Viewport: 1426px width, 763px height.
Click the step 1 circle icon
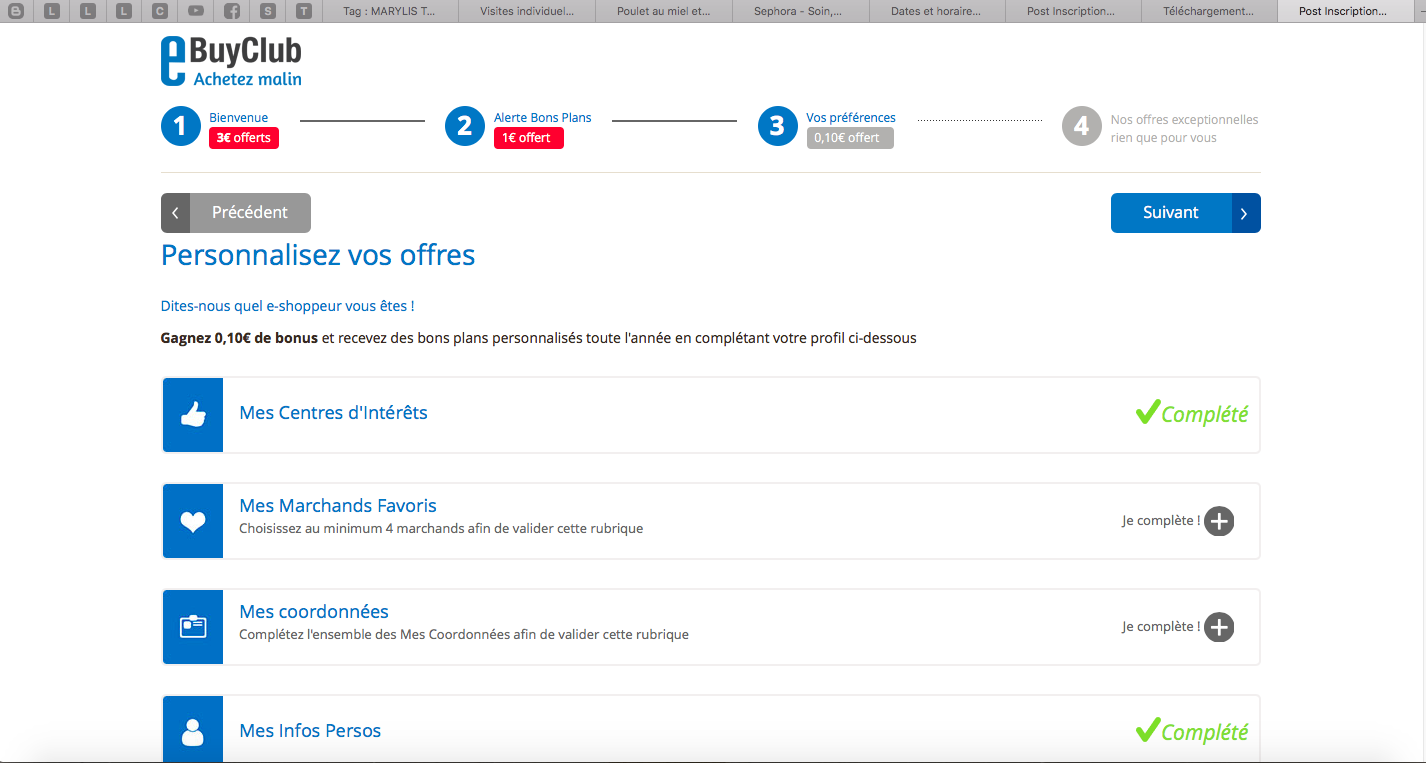pyautogui.click(x=180, y=126)
